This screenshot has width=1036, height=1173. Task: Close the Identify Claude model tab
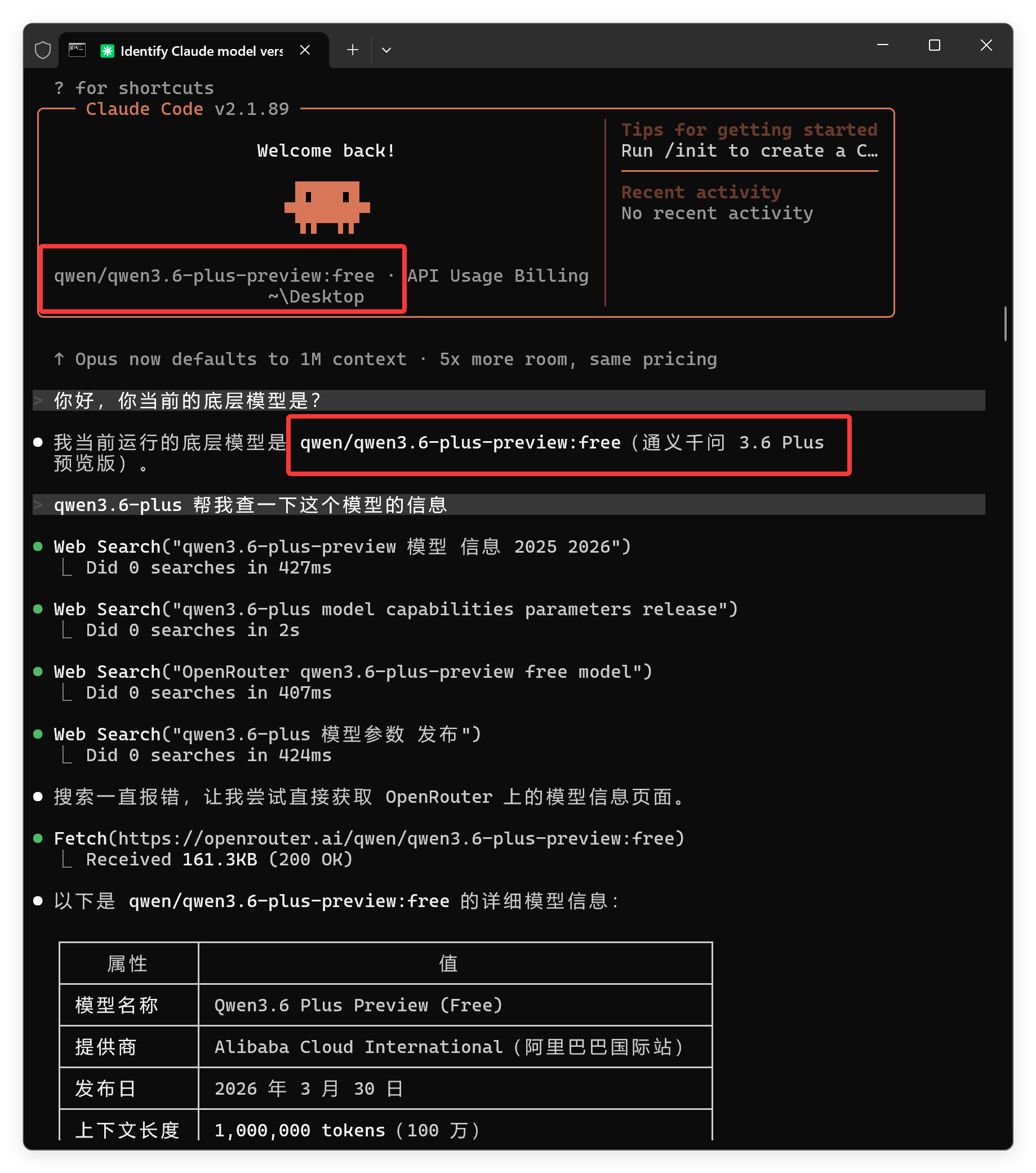click(x=305, y=50)
